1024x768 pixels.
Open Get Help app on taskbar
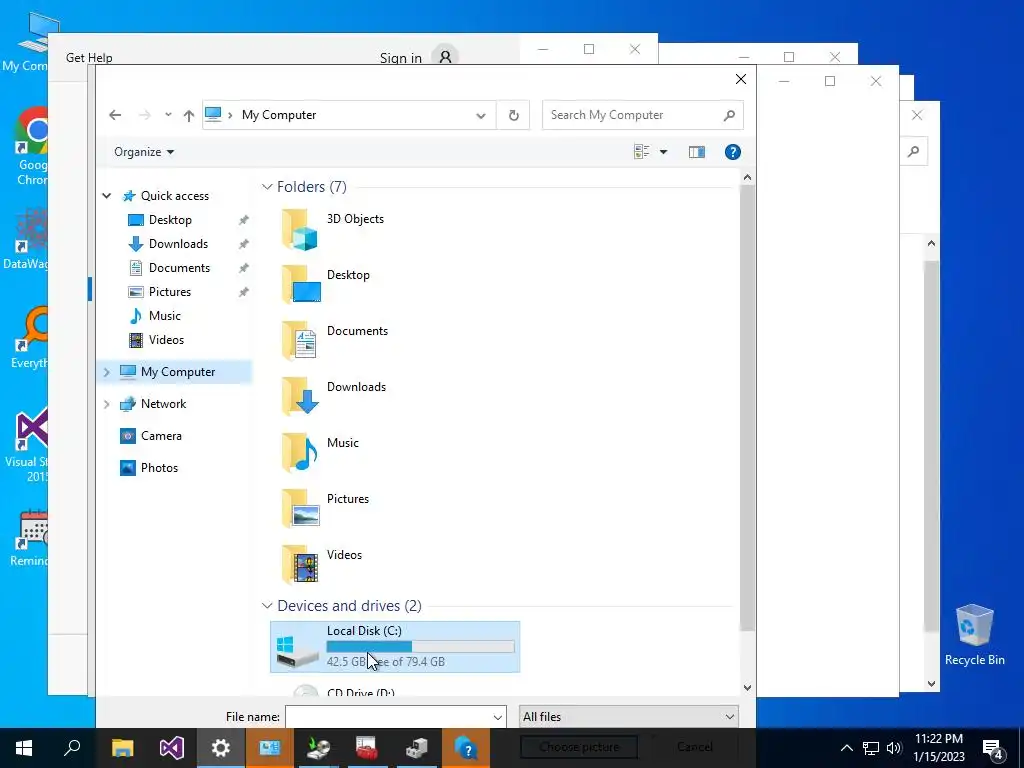466,748
